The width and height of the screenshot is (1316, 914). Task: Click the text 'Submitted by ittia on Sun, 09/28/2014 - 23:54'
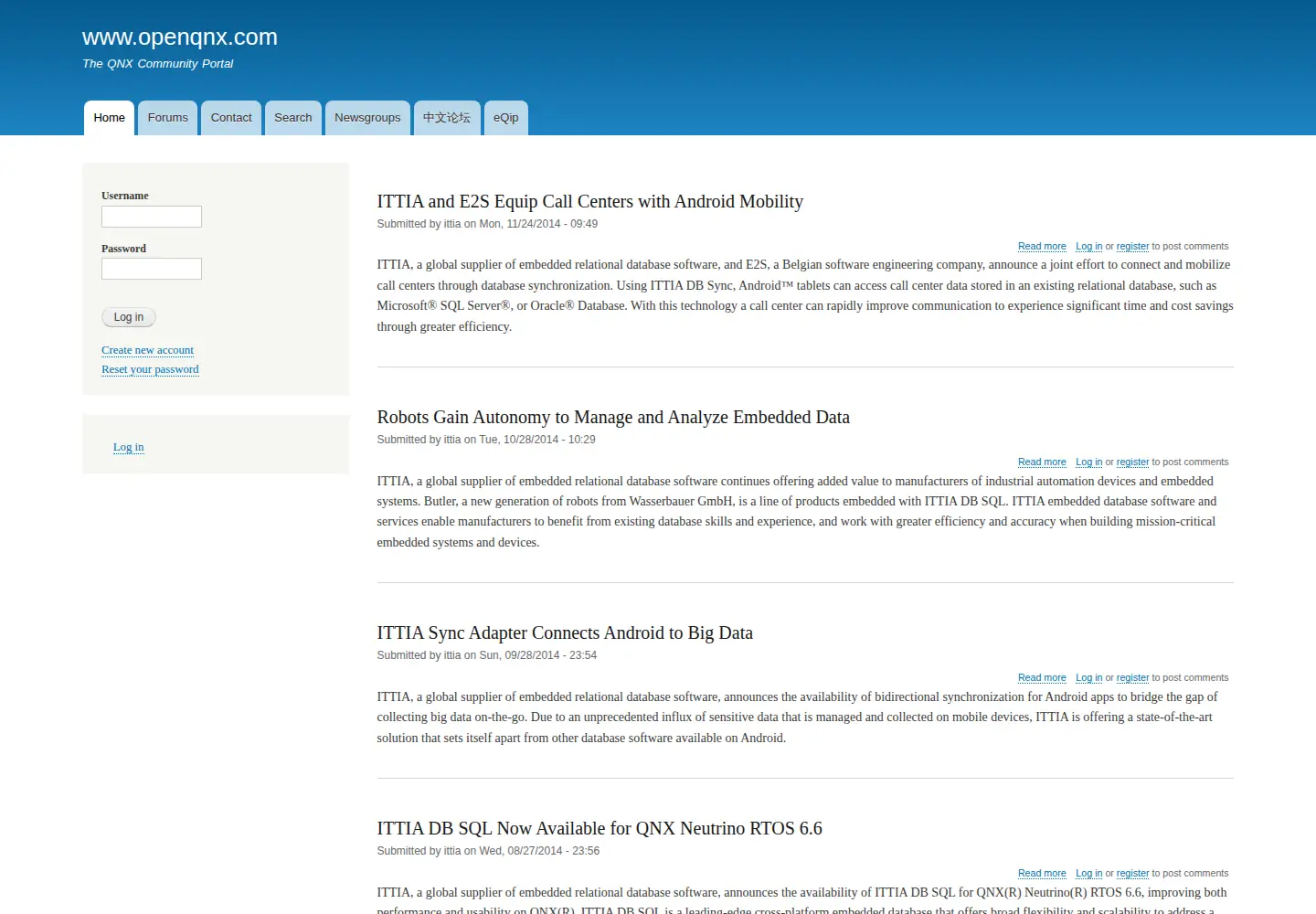pyautogui.click(x=487, y=655)
